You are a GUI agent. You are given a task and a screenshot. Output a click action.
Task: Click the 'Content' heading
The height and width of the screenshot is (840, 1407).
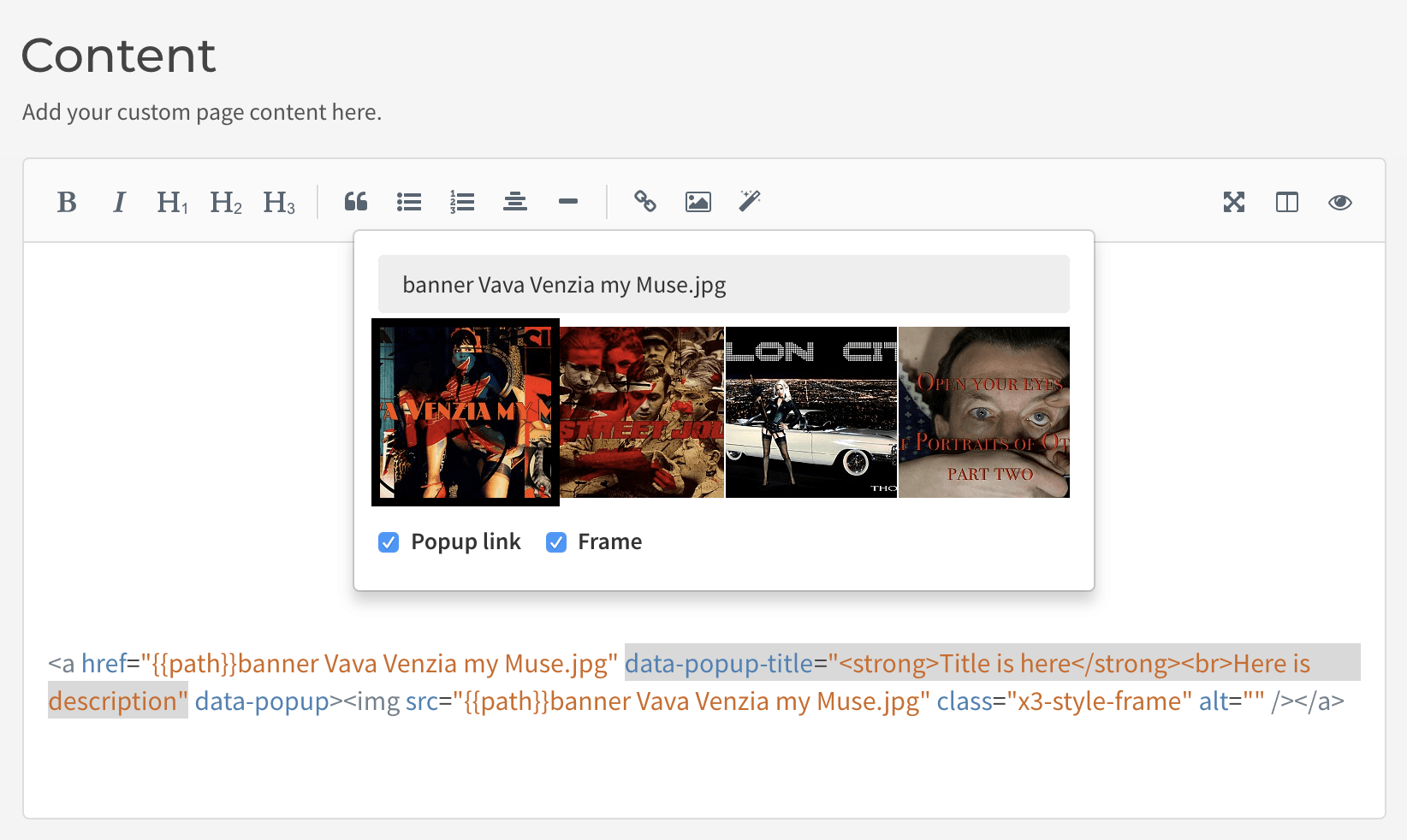click(x=118, y=56)
